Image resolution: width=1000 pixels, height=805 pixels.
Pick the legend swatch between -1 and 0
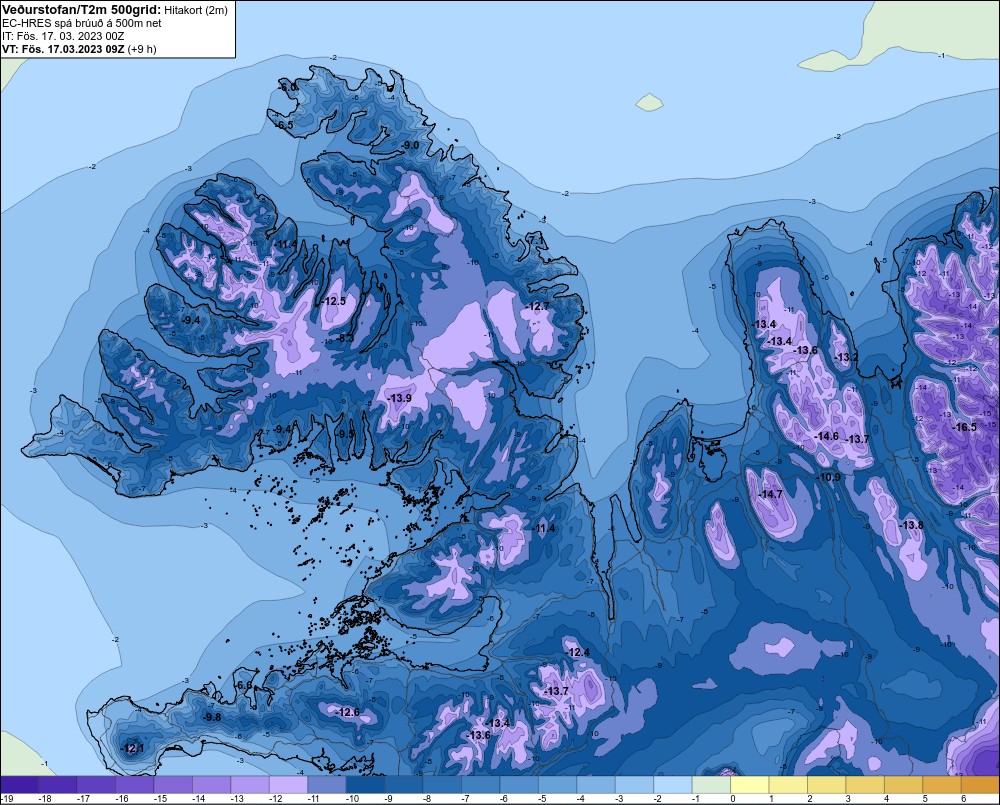pos(712,785)
